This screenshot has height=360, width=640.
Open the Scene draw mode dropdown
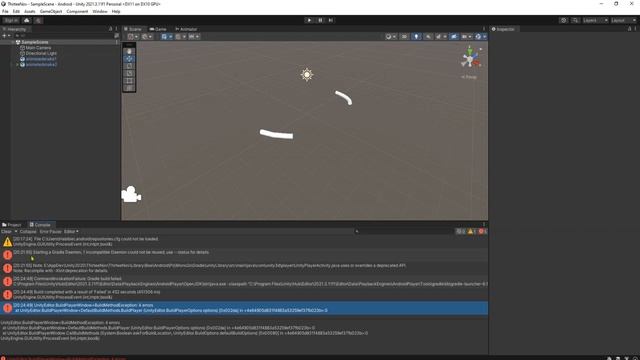click(x=391, y=37)
